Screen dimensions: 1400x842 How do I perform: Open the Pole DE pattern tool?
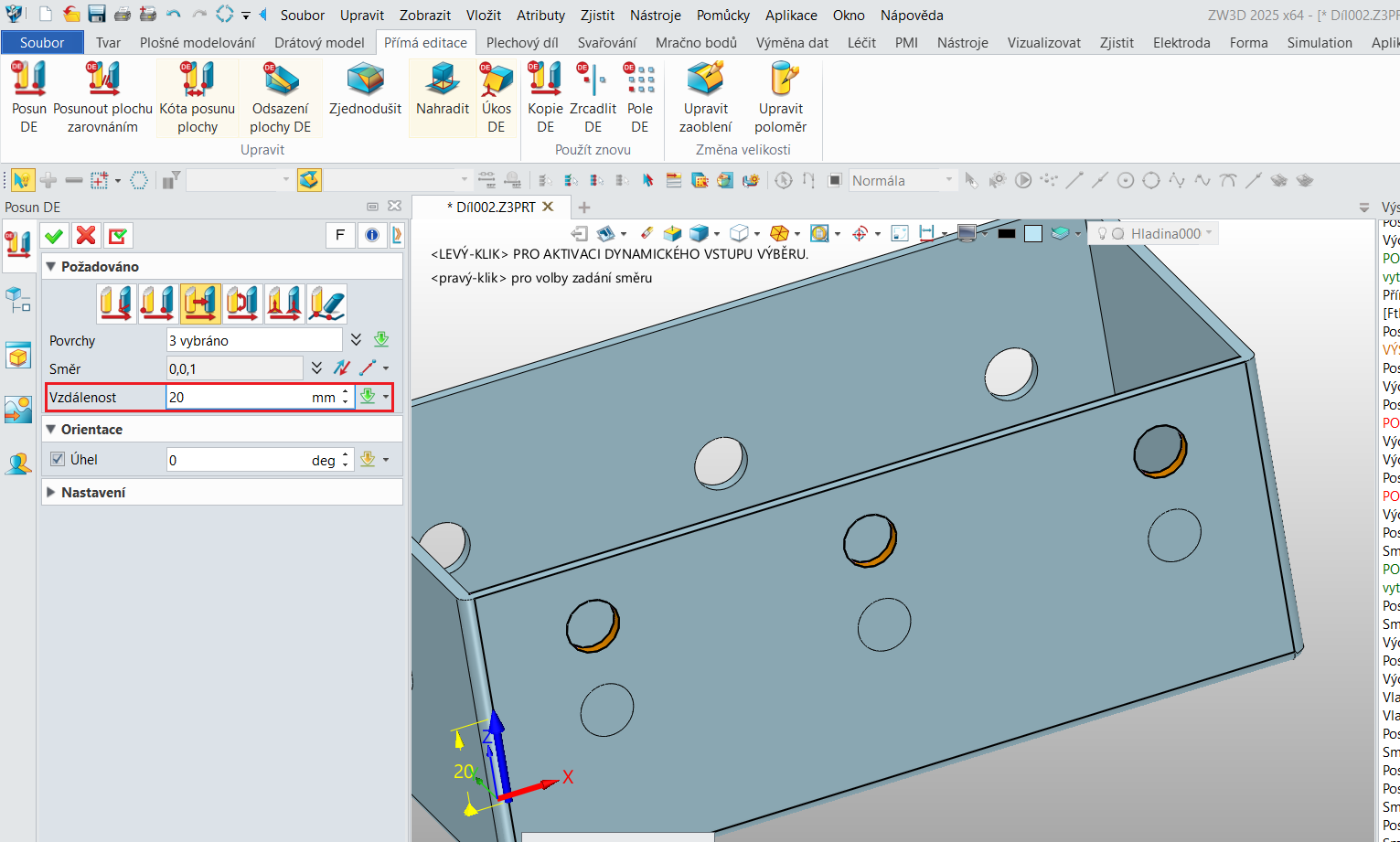pyautogui.click(x=640, y=98)
